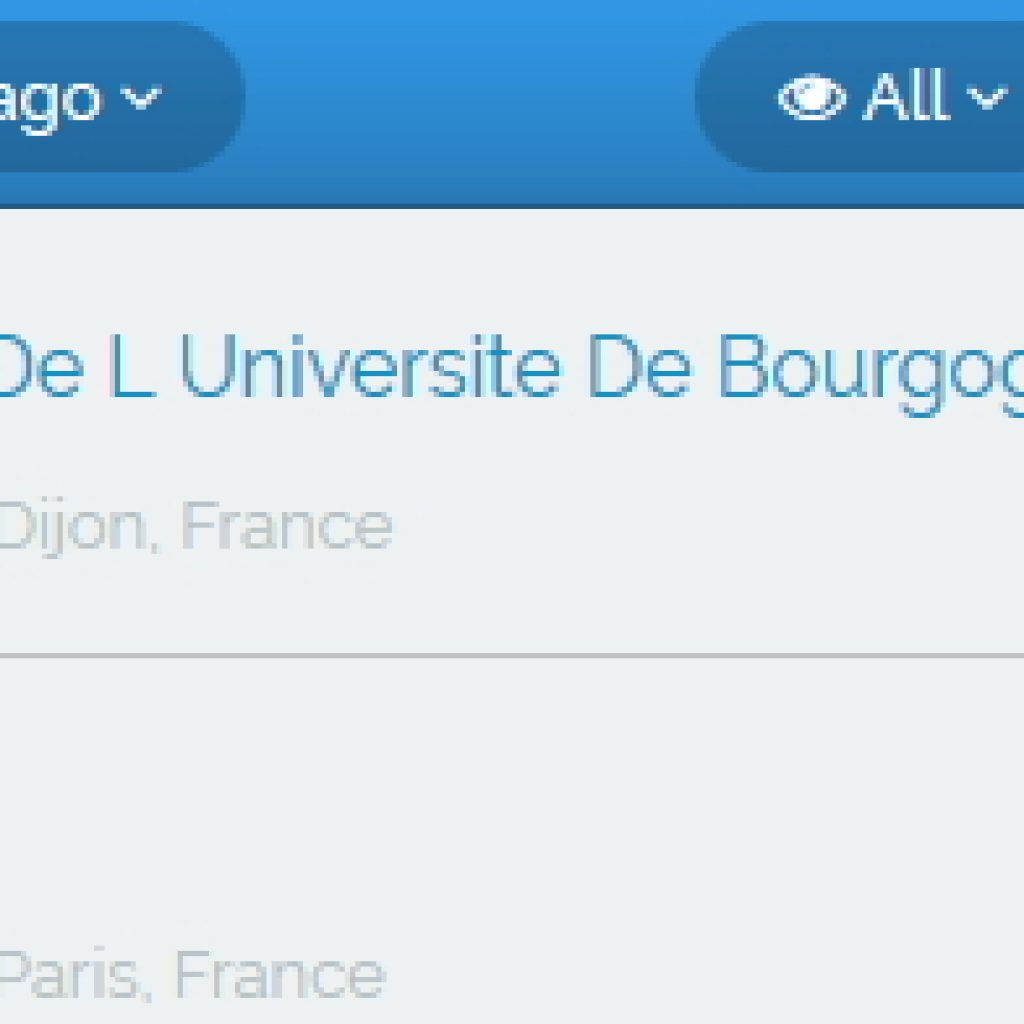Select the list entry located in Paris
1024x1024 pixels.
[x=512, y=840]
